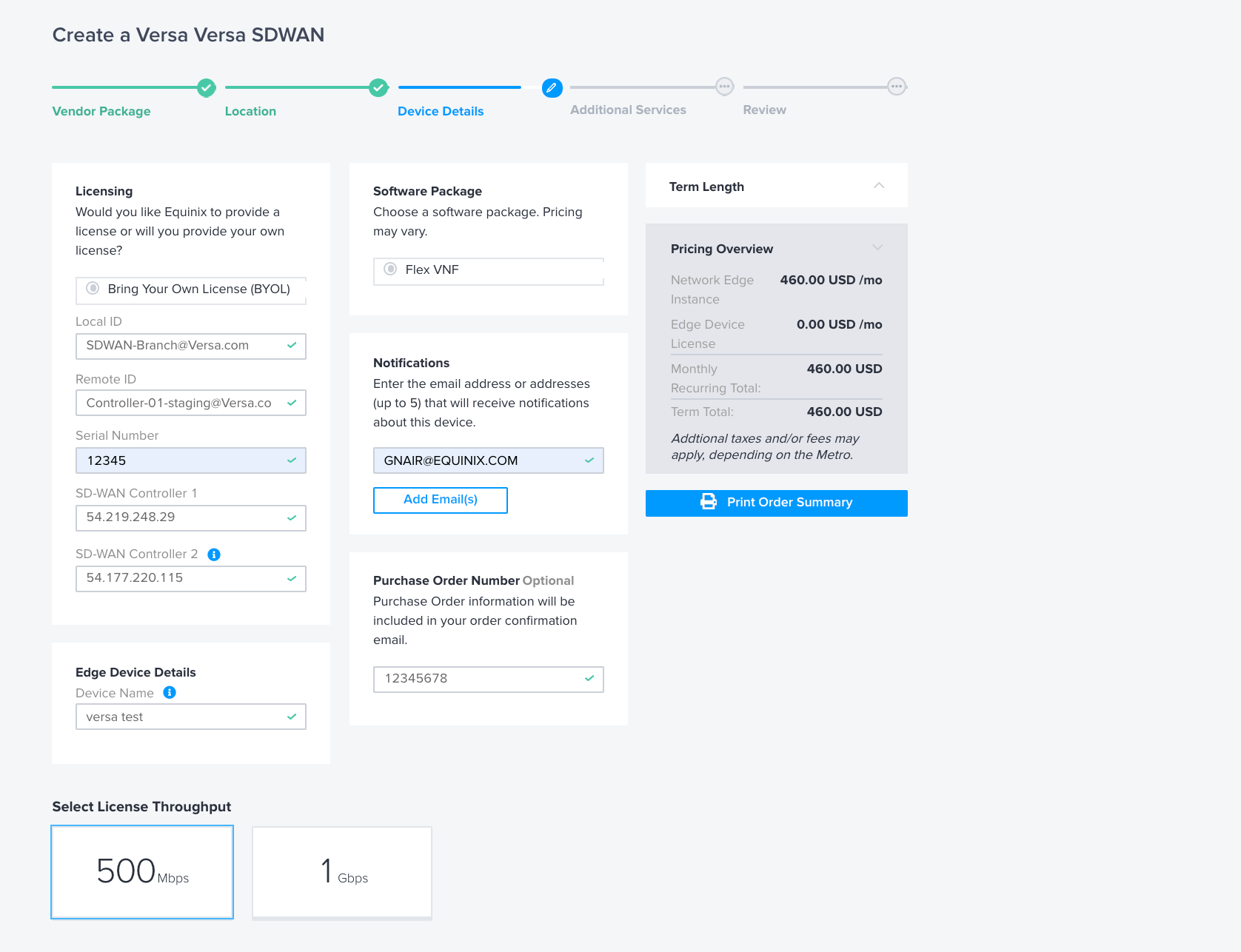Go to the Vendor Package step
Image resolution: width=1241 pixels, height=952 pixels.
click(101, 111)
